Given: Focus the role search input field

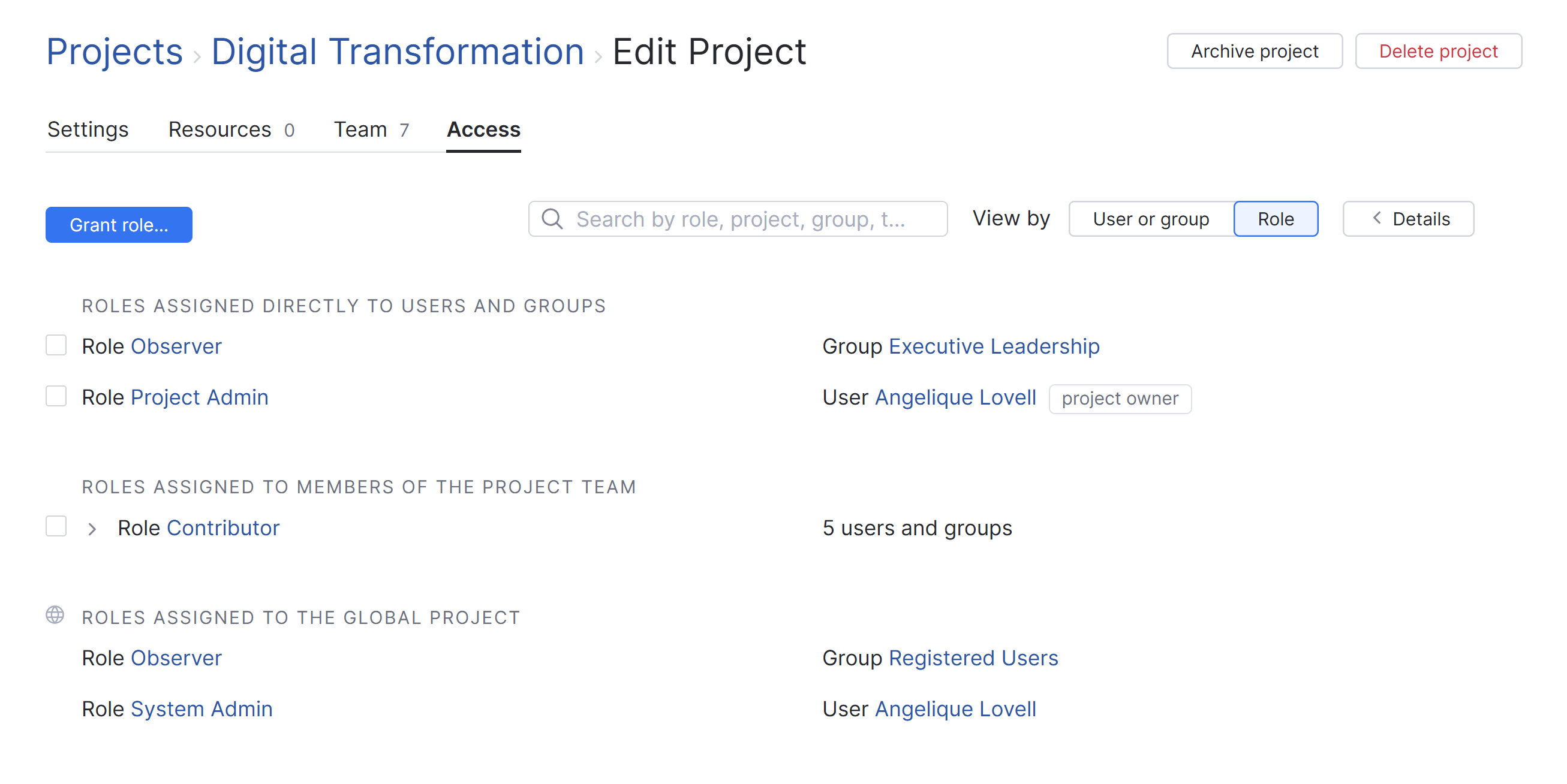Looking at the screenshot, I should tap(748, 218).
